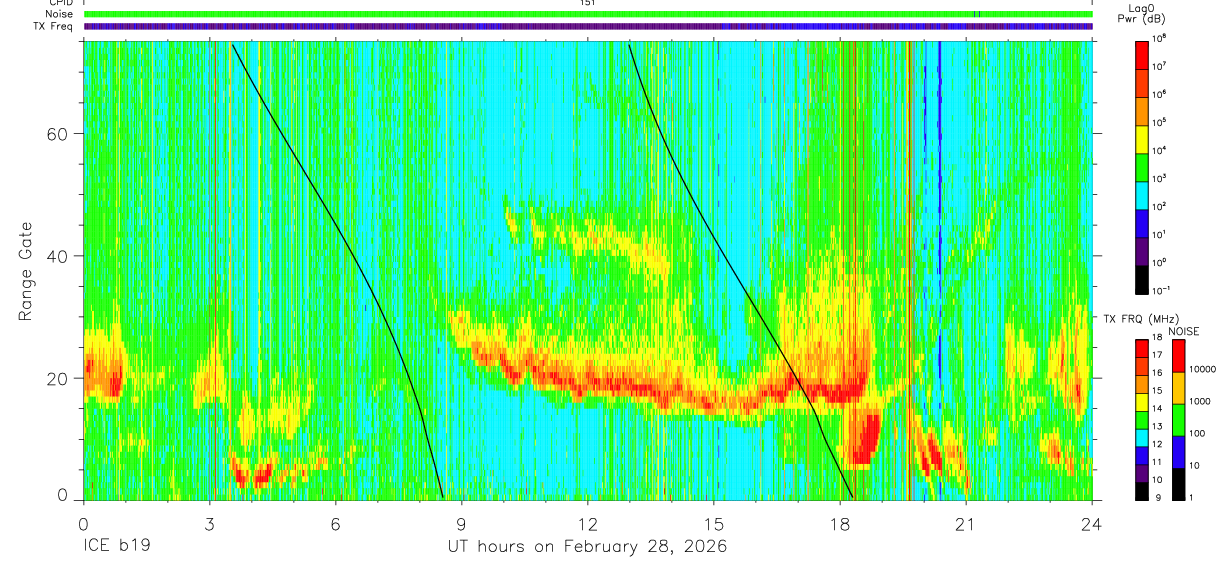Image resolution: width=1228 pixels, height=567 pixels.
Task: Click the '100' NOISE legend value
Action: (1196, 434)
